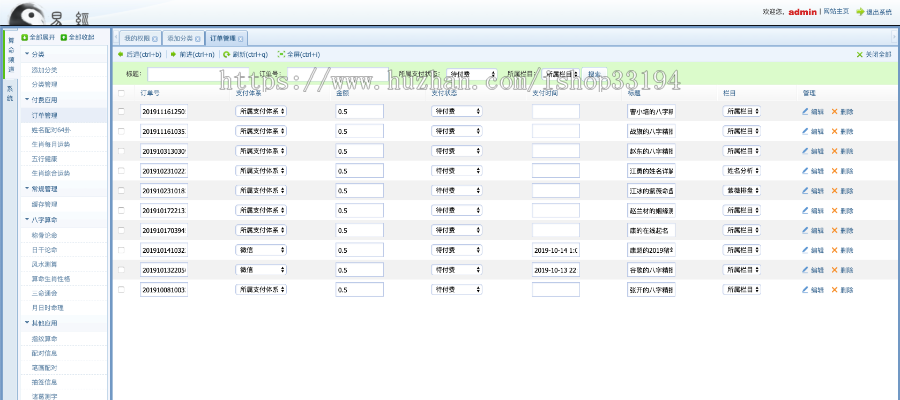This screenshot has height=400, width=900.
Task: Open 姓名分析 column dropdown in order 201910231022 row
Action: [742, 171]
